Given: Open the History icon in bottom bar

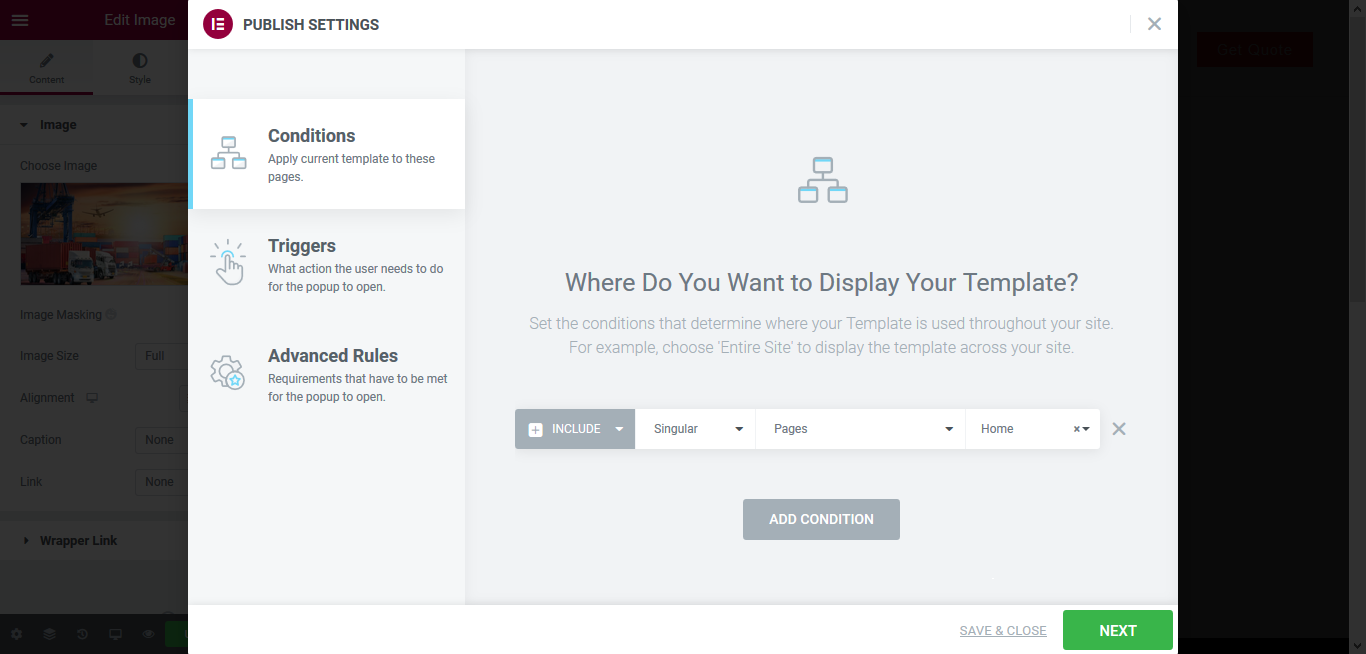Looking at the screenshot, I should point(82,634).
